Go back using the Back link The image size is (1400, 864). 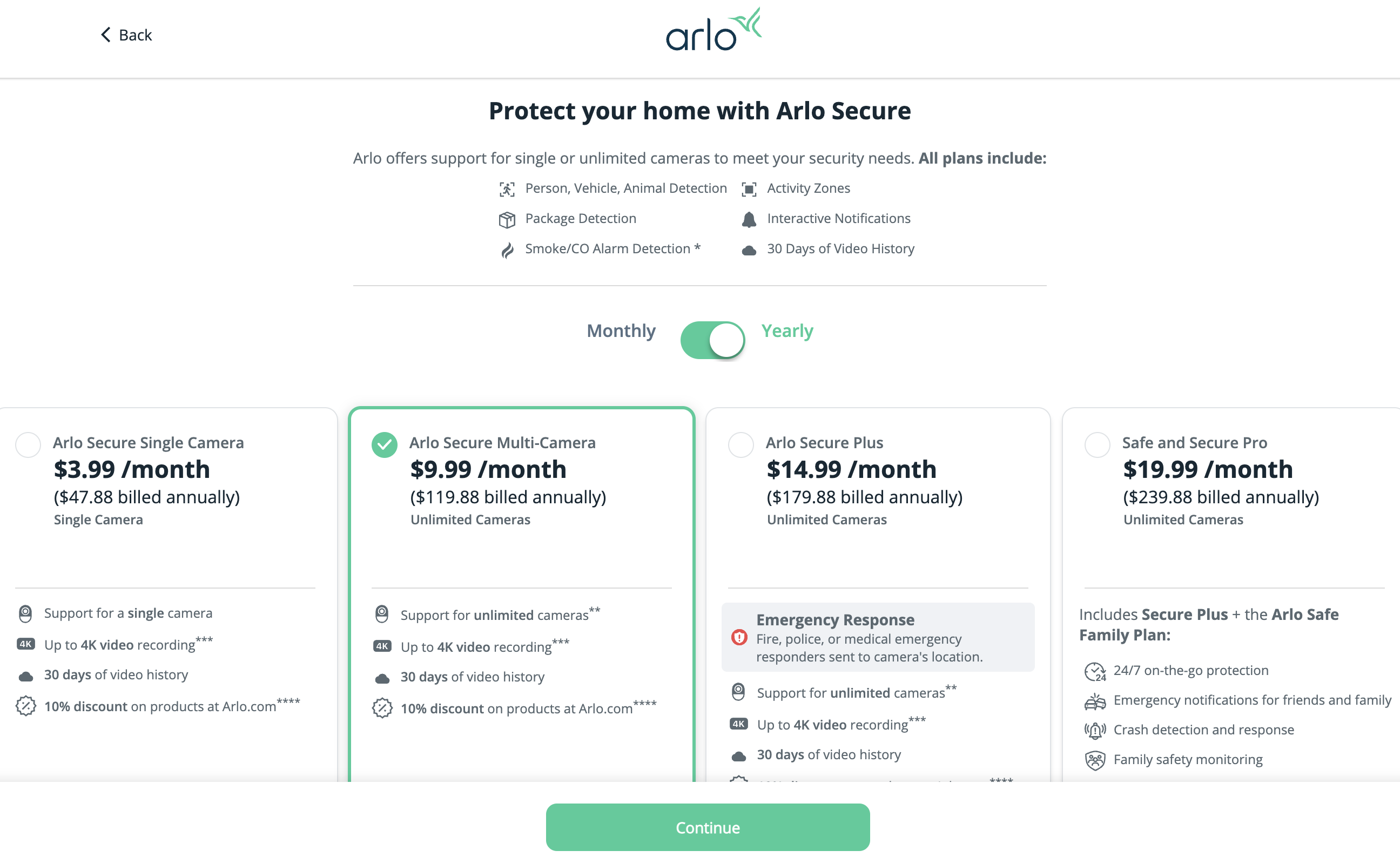coord(135,35)
